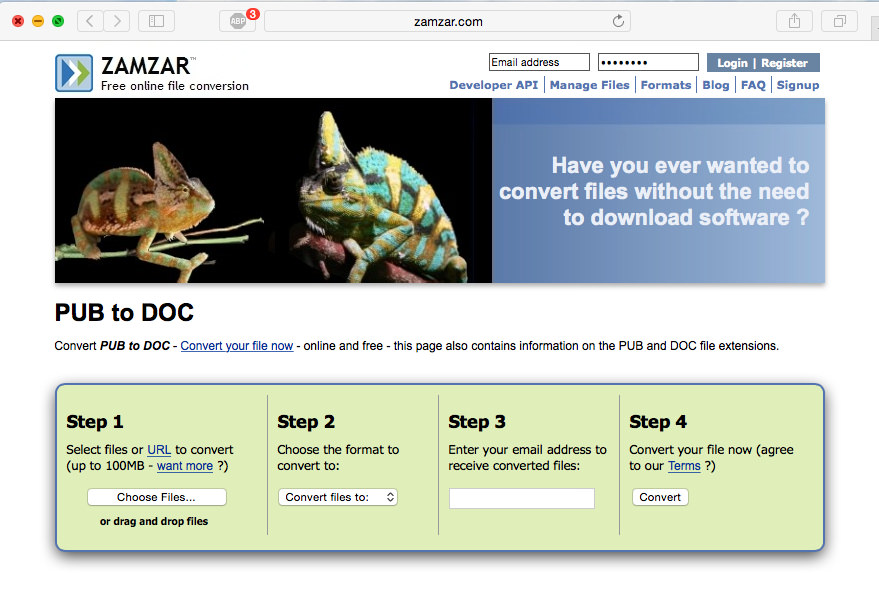Toggle the Safari sidebar icon
879x590 pixels.
tap(156, 21)
